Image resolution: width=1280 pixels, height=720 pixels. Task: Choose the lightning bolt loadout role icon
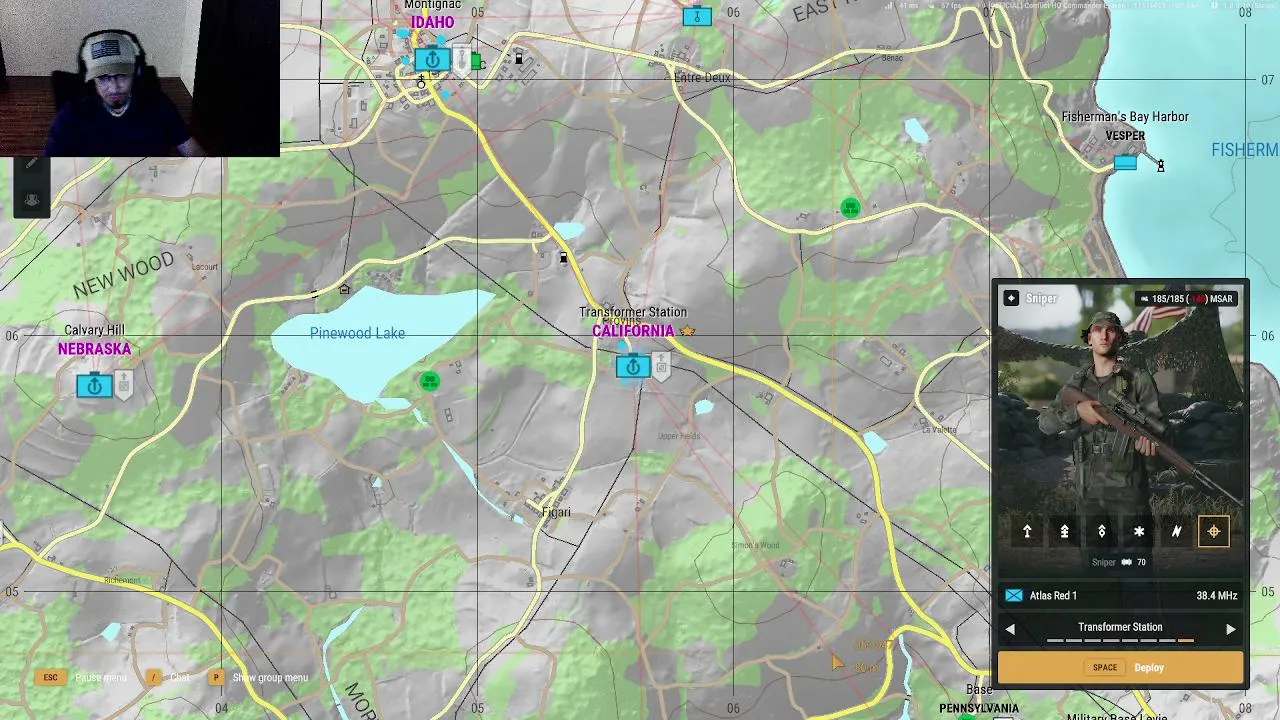[x=1176, y=532]
